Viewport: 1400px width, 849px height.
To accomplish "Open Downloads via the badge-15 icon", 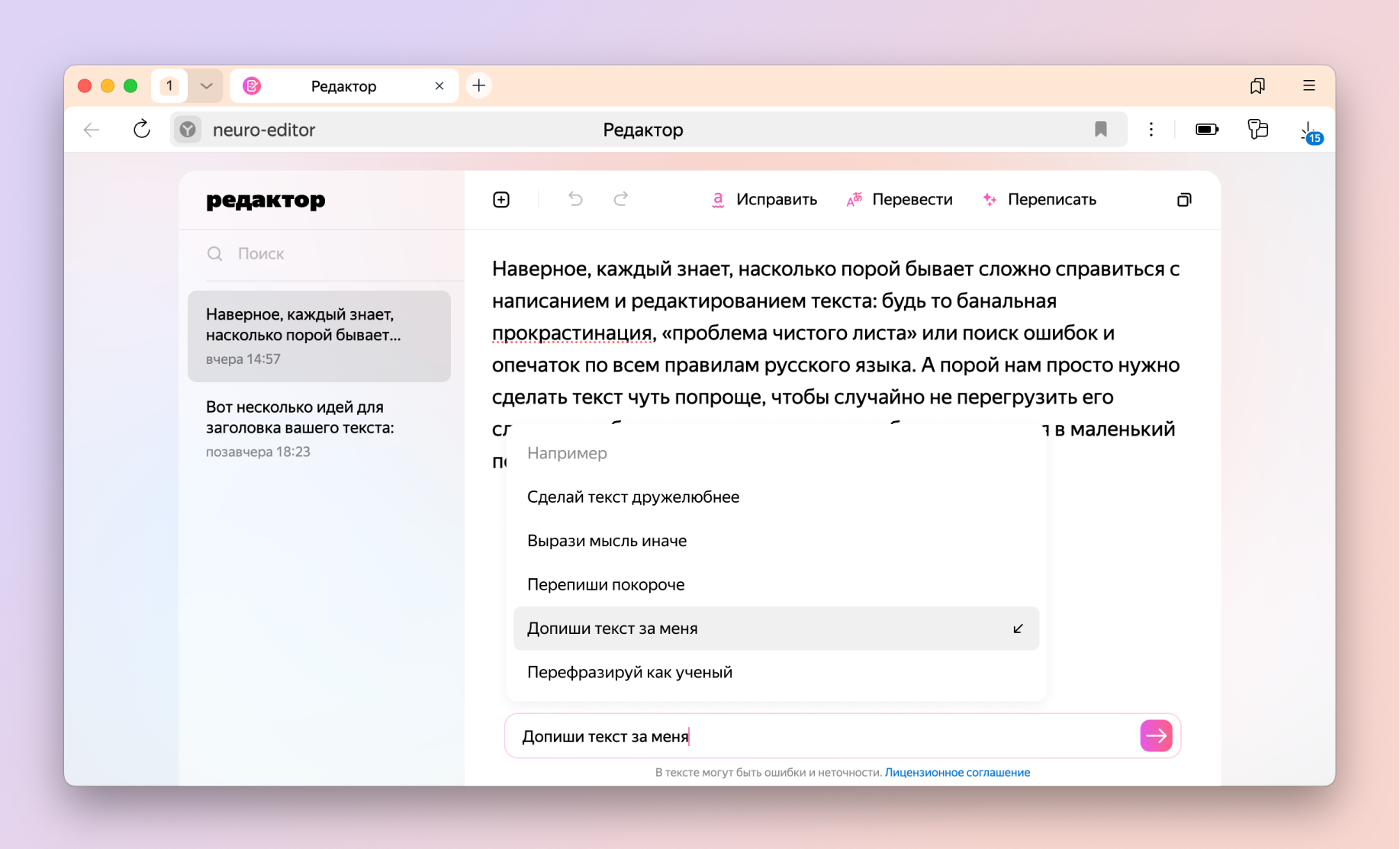I will pos(1309,130).
